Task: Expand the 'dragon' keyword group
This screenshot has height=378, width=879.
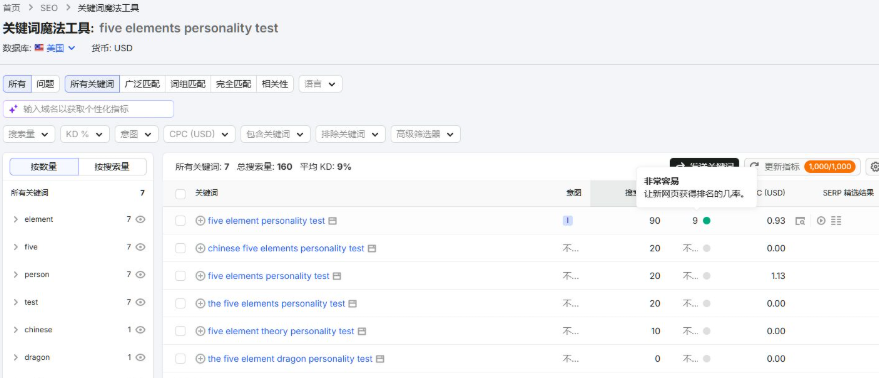Action: (16, 357)
